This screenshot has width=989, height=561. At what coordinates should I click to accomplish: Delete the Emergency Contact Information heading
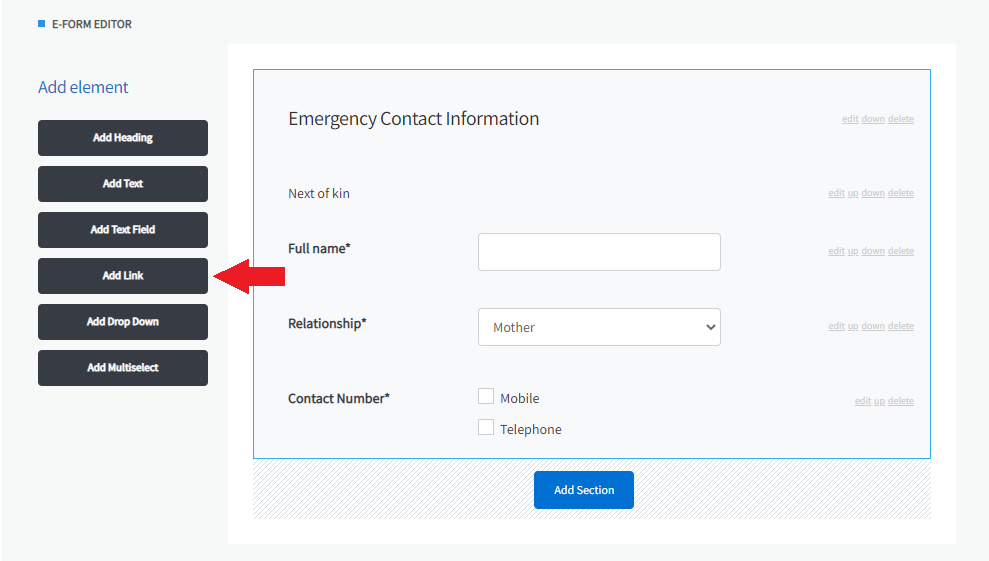(901, 120)
